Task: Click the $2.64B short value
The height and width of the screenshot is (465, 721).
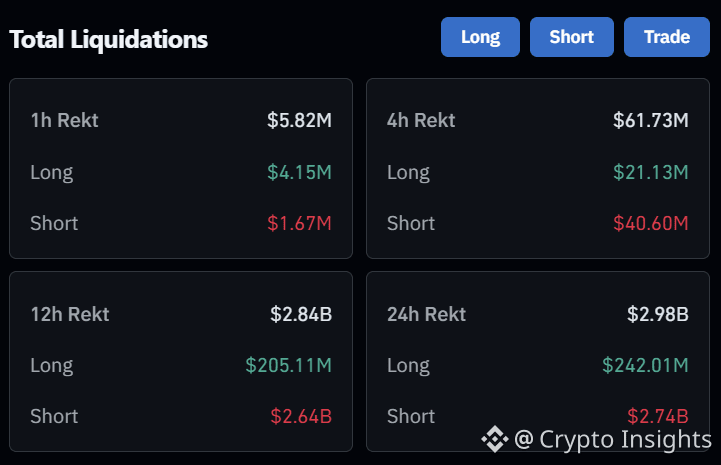Action: 301,417
